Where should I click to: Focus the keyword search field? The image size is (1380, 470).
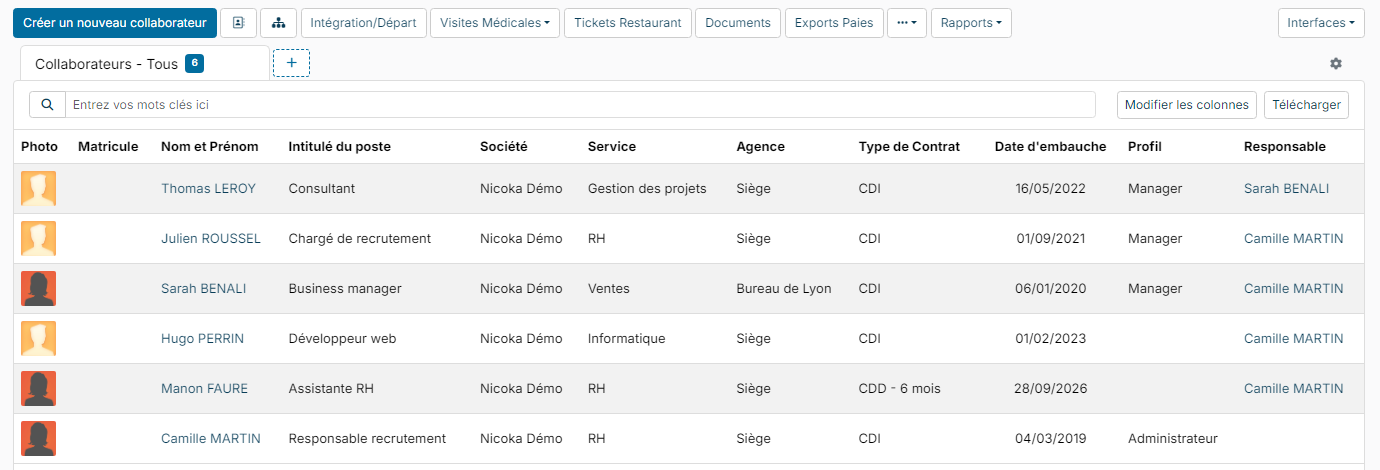tap(580, 104)
